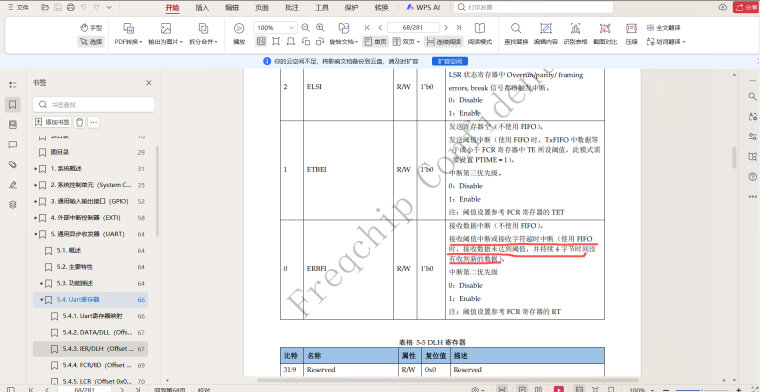This screenshot has width=760, height=392.
Task: Click the rotate clockwise icon
Action: coord(320,42)
